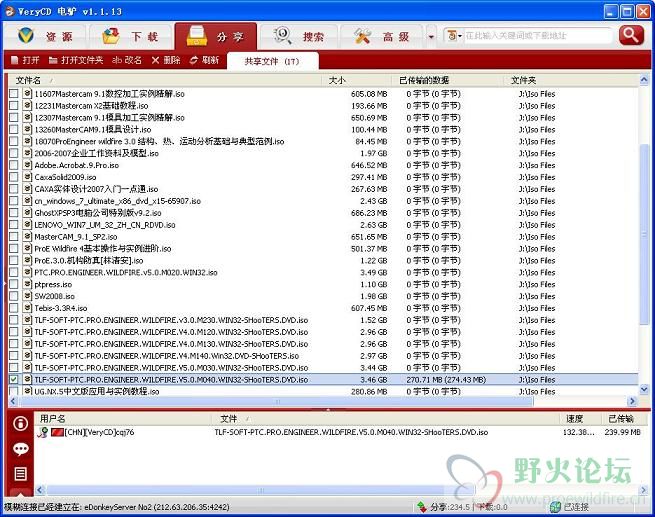
Task: Click the 删除 (Delete) button
Action: tap(166, 61)
